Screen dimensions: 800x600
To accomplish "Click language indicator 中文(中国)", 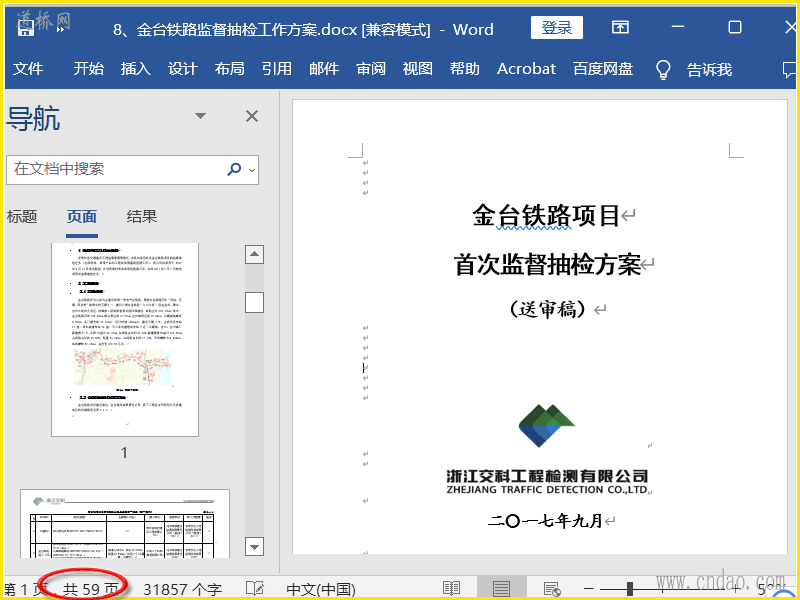I will tap(321, 590).
